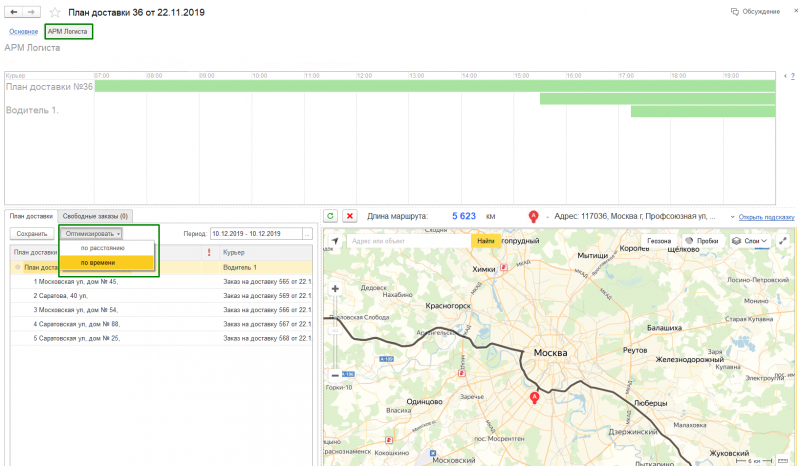
Task: Switch to Свободные заказы tab
Action: pos(94,216)
